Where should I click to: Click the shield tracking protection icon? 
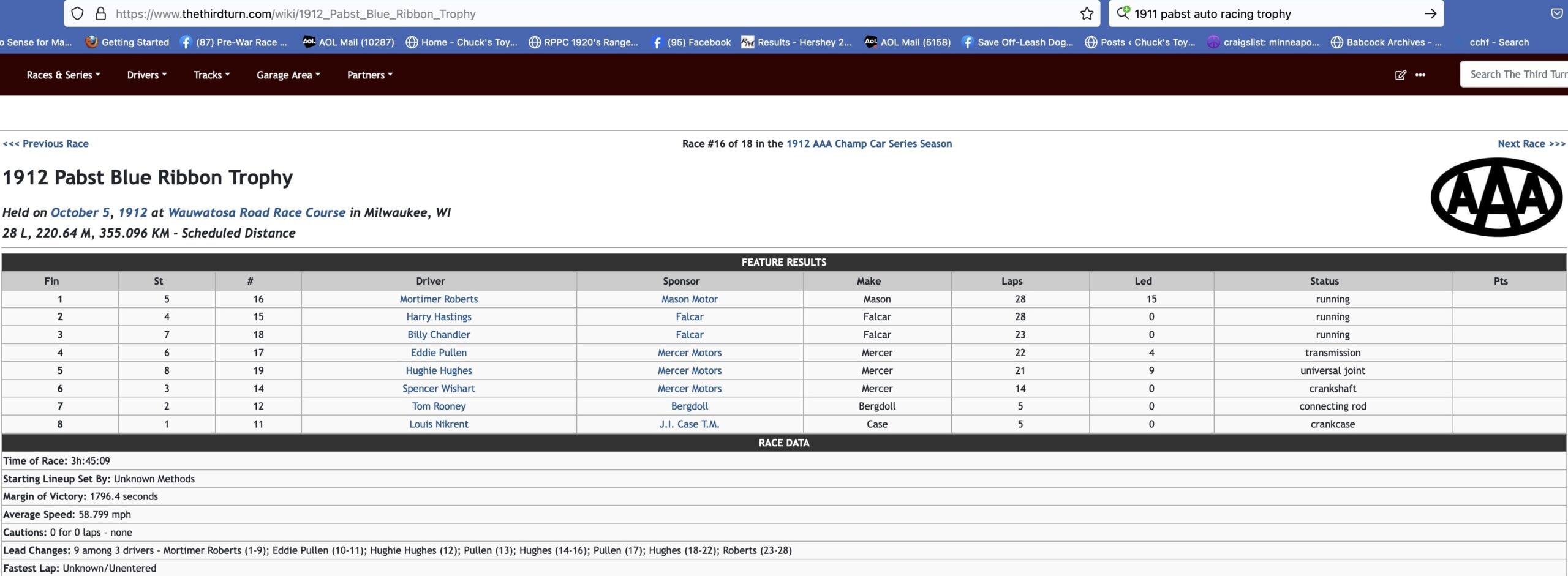coord(77,13)
